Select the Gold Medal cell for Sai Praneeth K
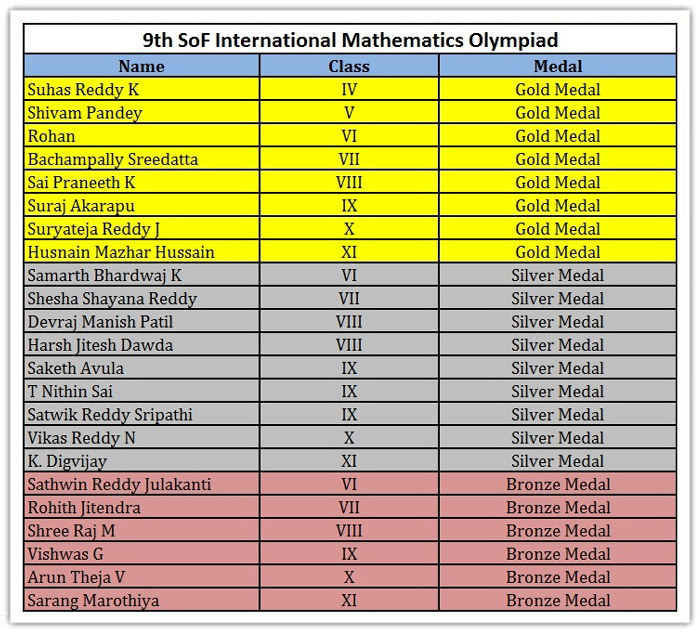Screen dimensions: 700x633 [557, 182]
